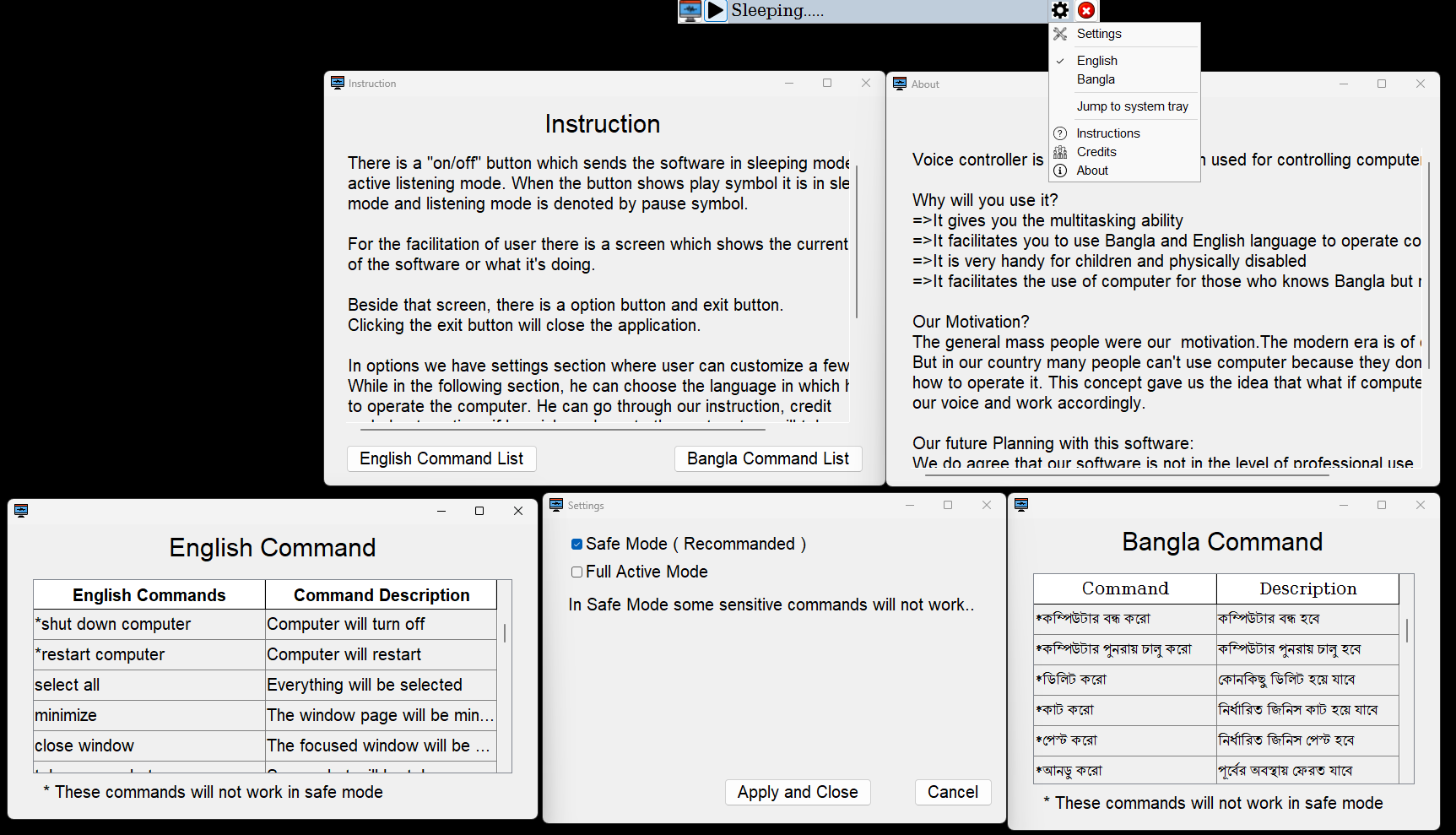Disable the Safe Mode checkbox
This screenshot has height=835, width=1456.
576,545
